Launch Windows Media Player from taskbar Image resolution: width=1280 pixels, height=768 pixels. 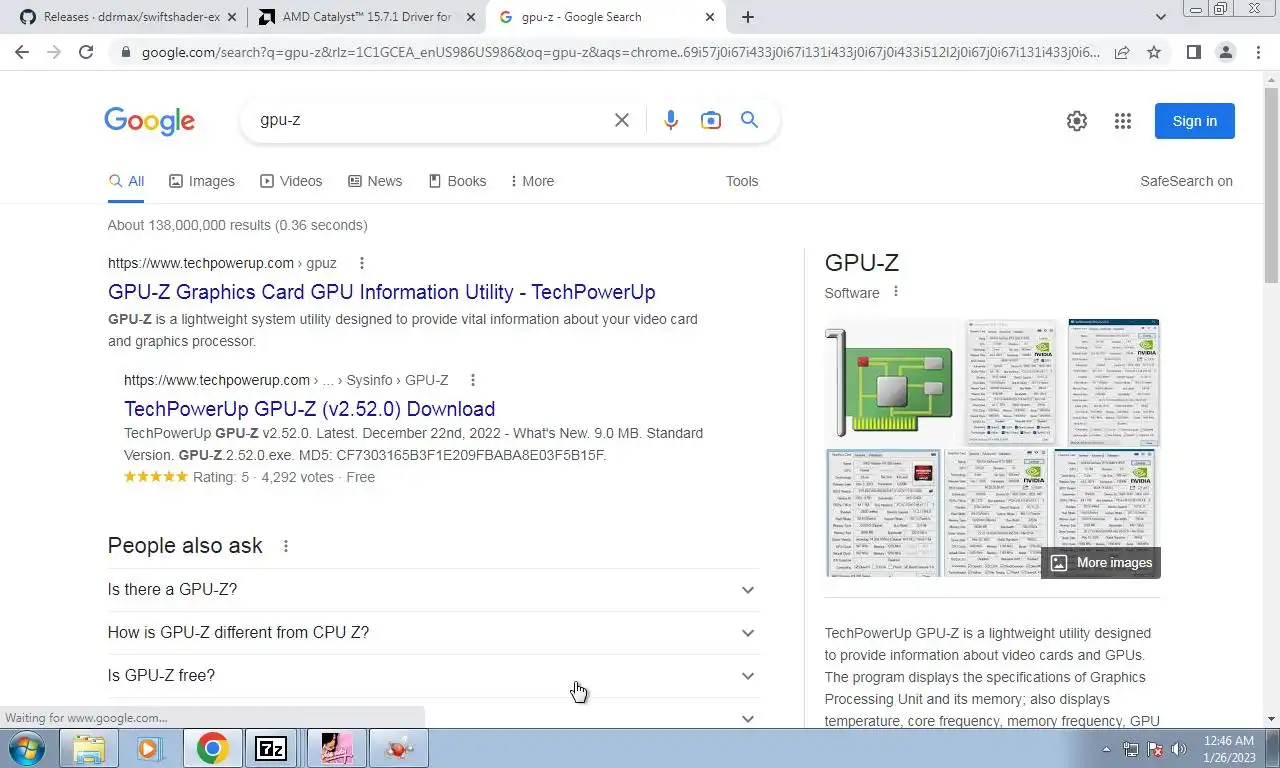click(x=150, y=748)
